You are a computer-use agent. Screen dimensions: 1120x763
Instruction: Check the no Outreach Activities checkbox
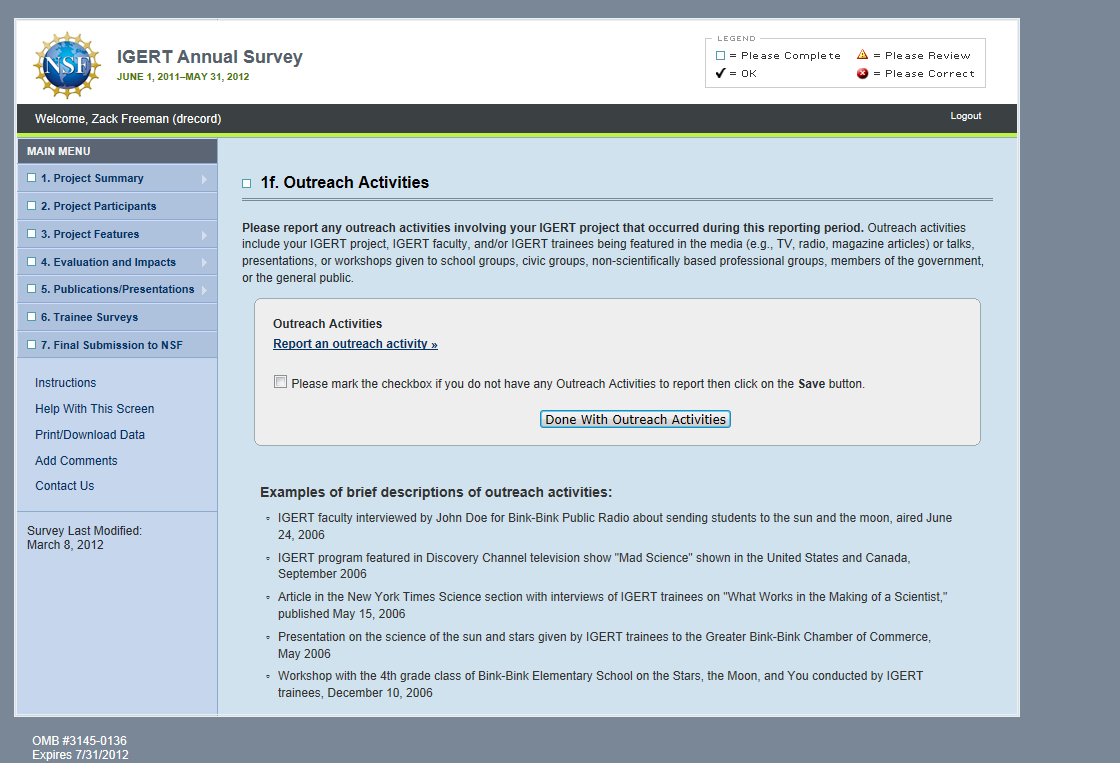(x=281, y=382)
